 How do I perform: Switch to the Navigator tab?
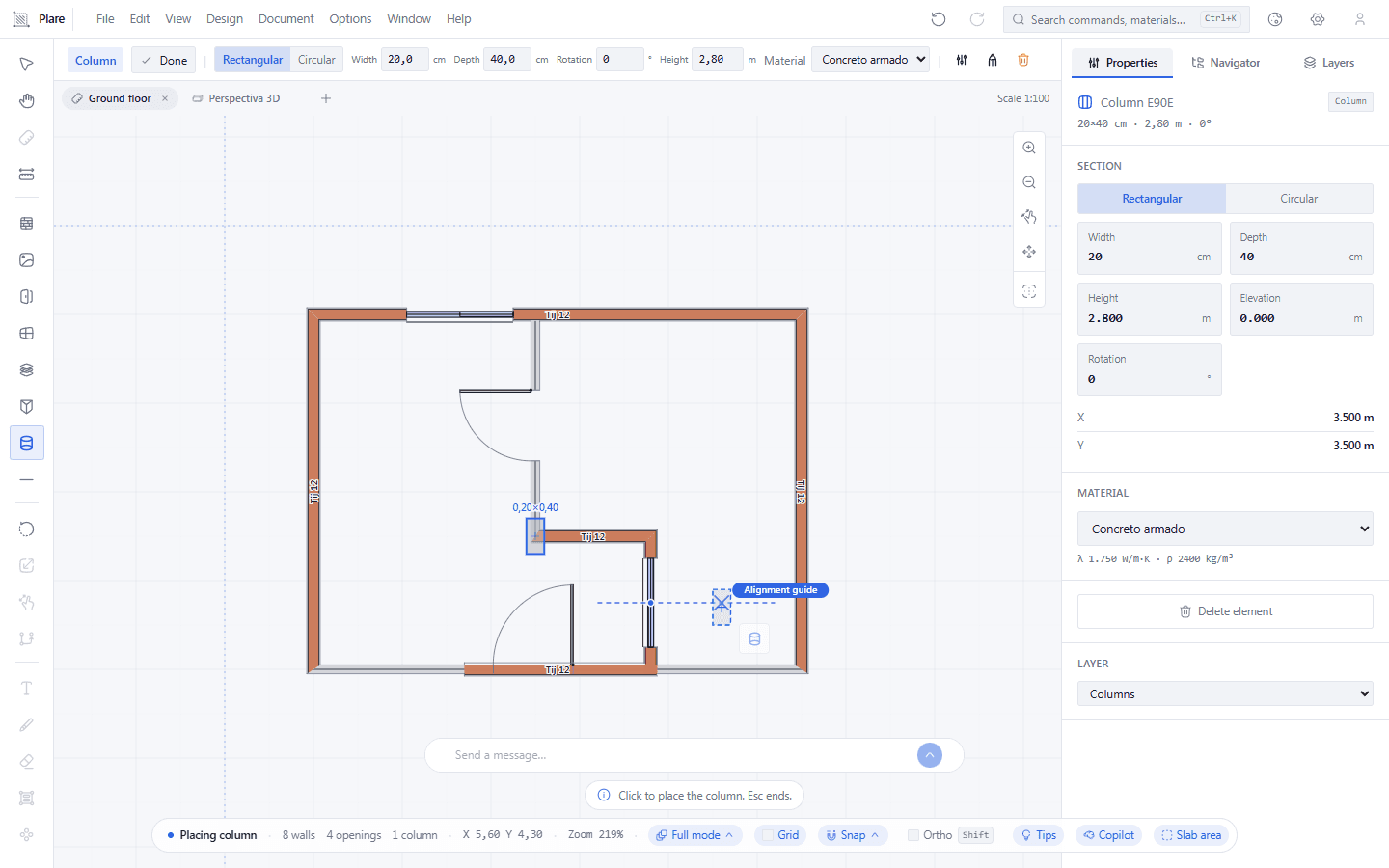[x=1225, y=63]
